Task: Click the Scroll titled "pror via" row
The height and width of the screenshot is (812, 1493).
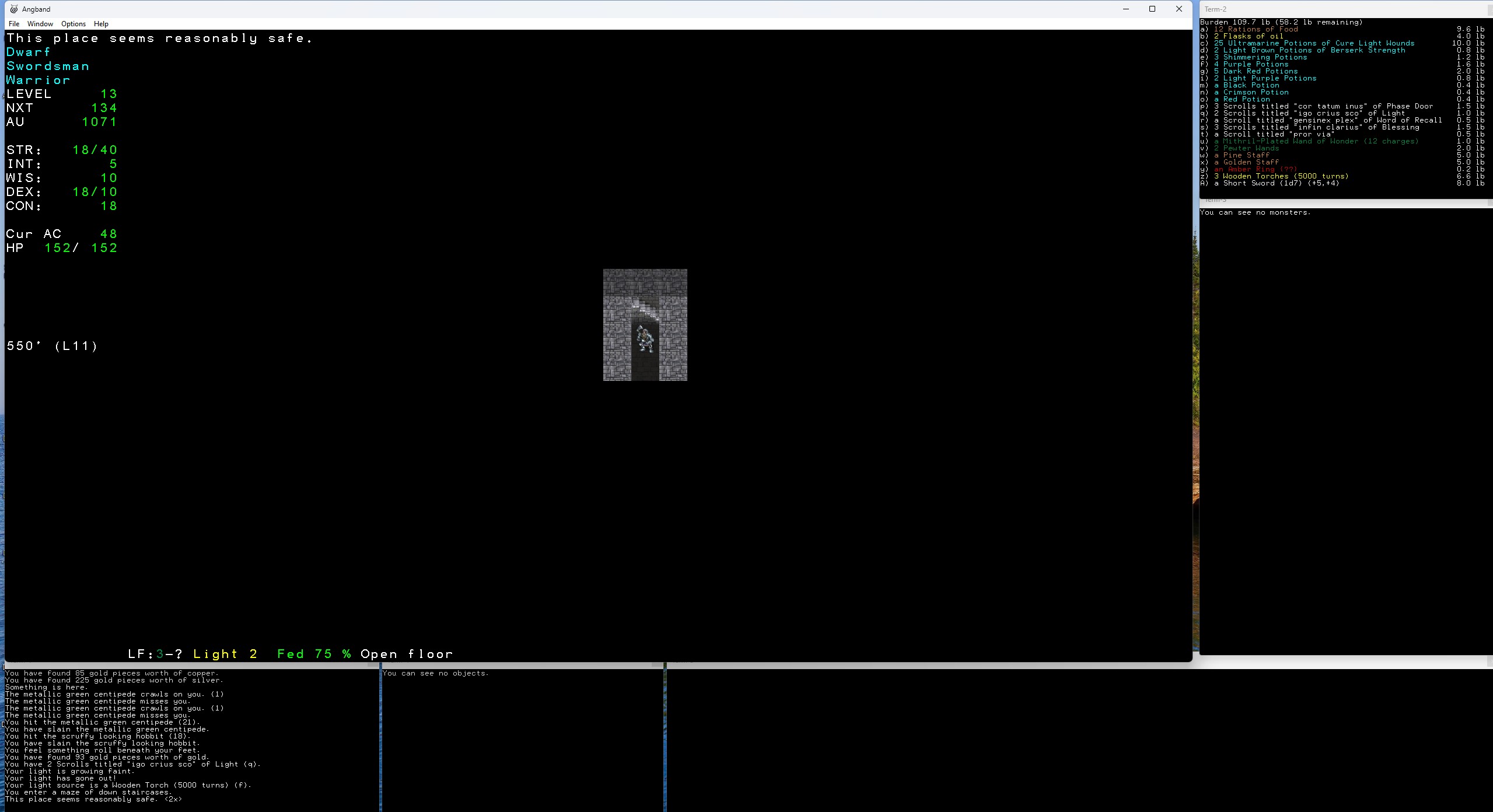Action: pos(1342,134)
